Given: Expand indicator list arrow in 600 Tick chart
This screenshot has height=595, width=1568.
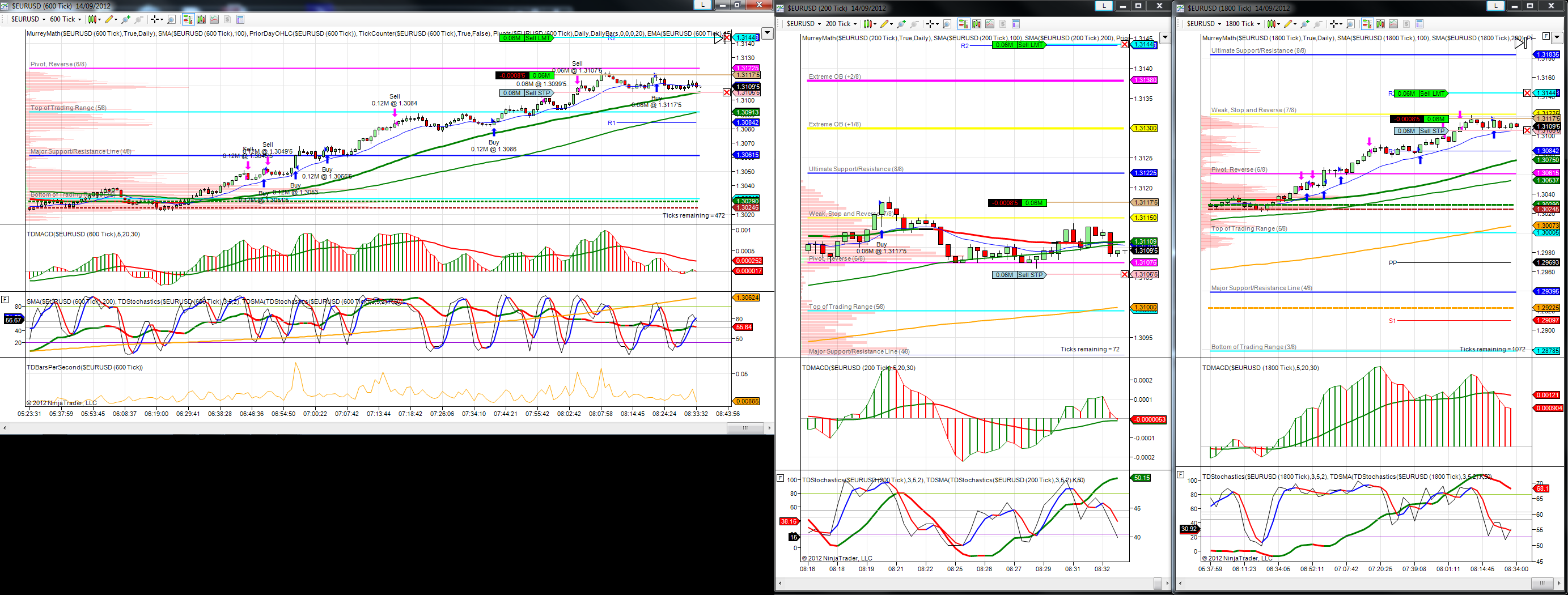Looking at the screenshot, I should click(768, 33).
